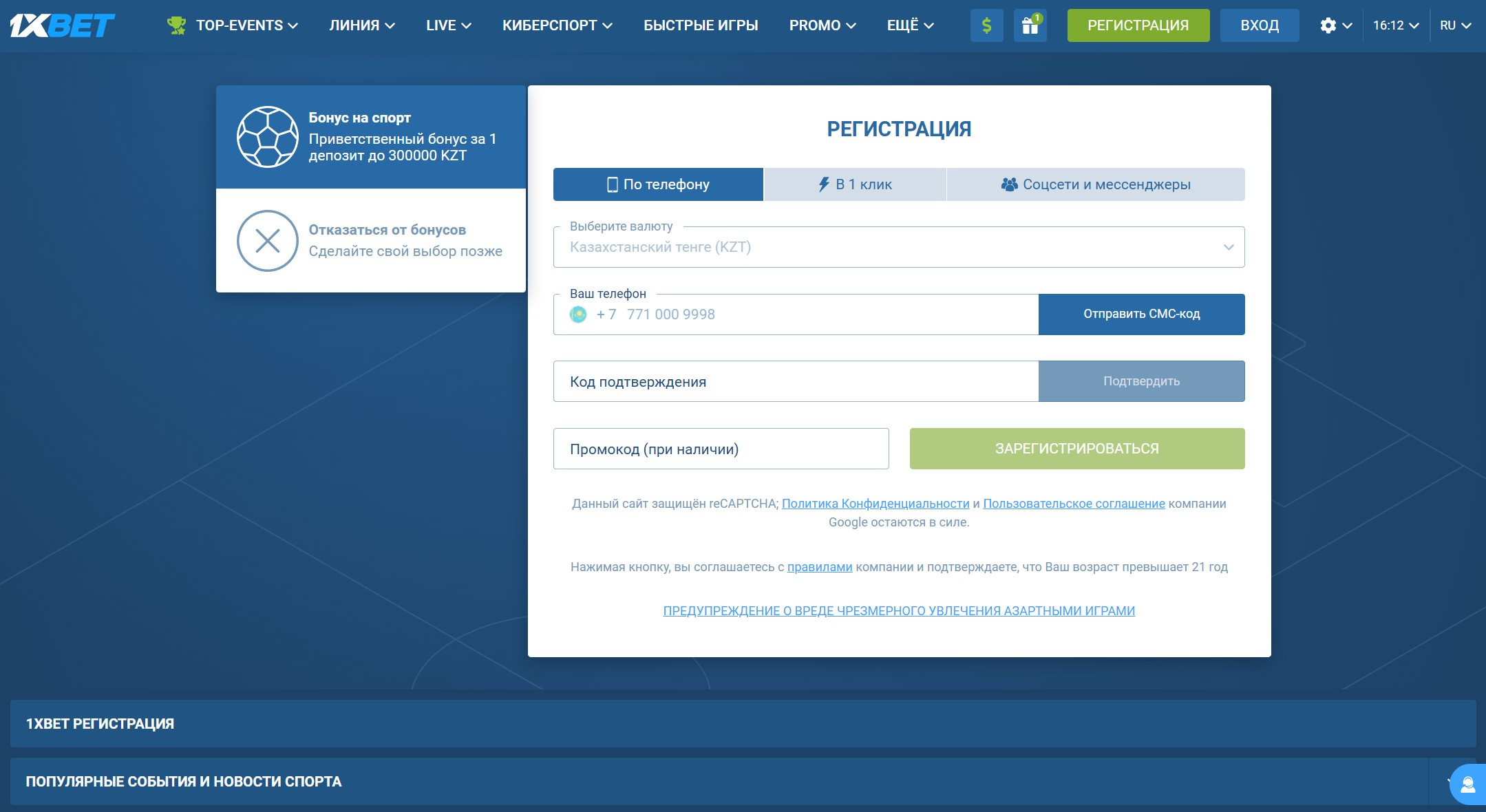Select Отказаться от бонусов option
The width and height of the screenshot is (1486, 812).
(x=371, y=241)
